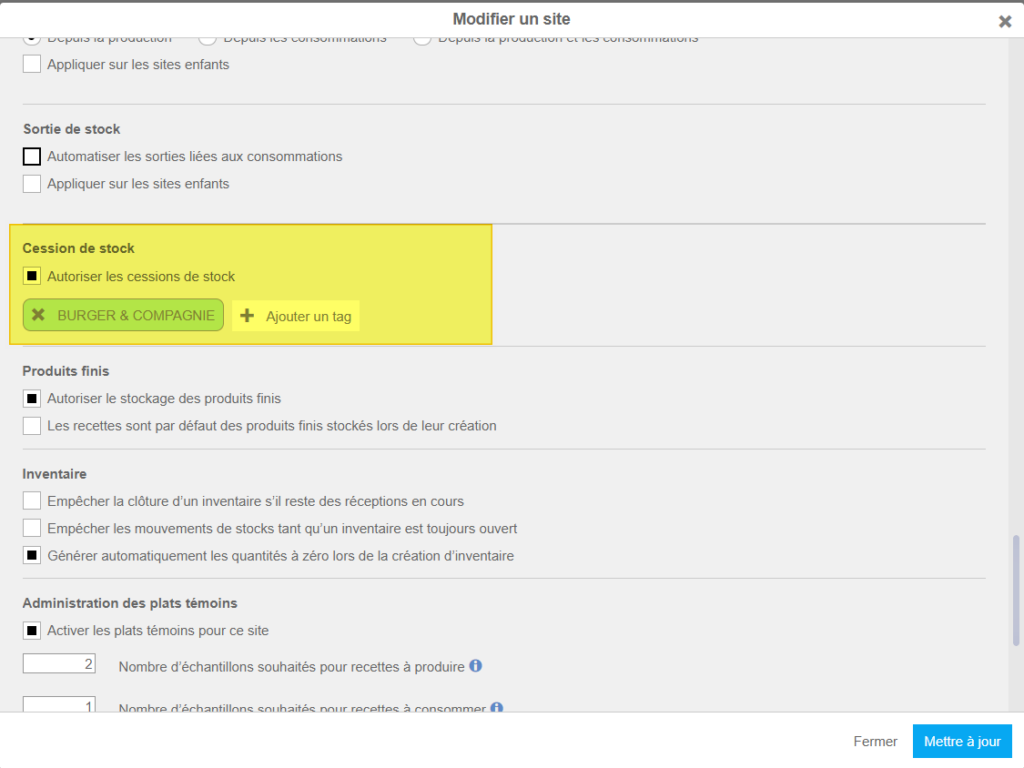The width and height of the screenshot is (1024, 768).
Task: Uncheck Autoriser le stockage des produits finis
Action: pyautogui.click(x=32, y=398)
